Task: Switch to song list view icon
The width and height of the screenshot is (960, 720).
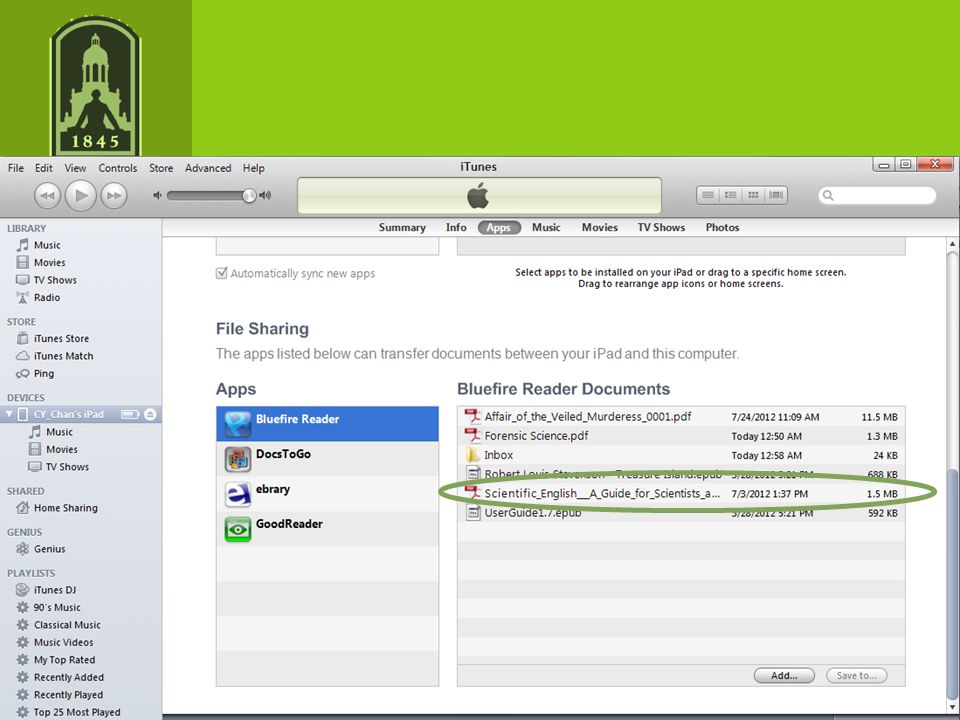Action: click(708, 195)
